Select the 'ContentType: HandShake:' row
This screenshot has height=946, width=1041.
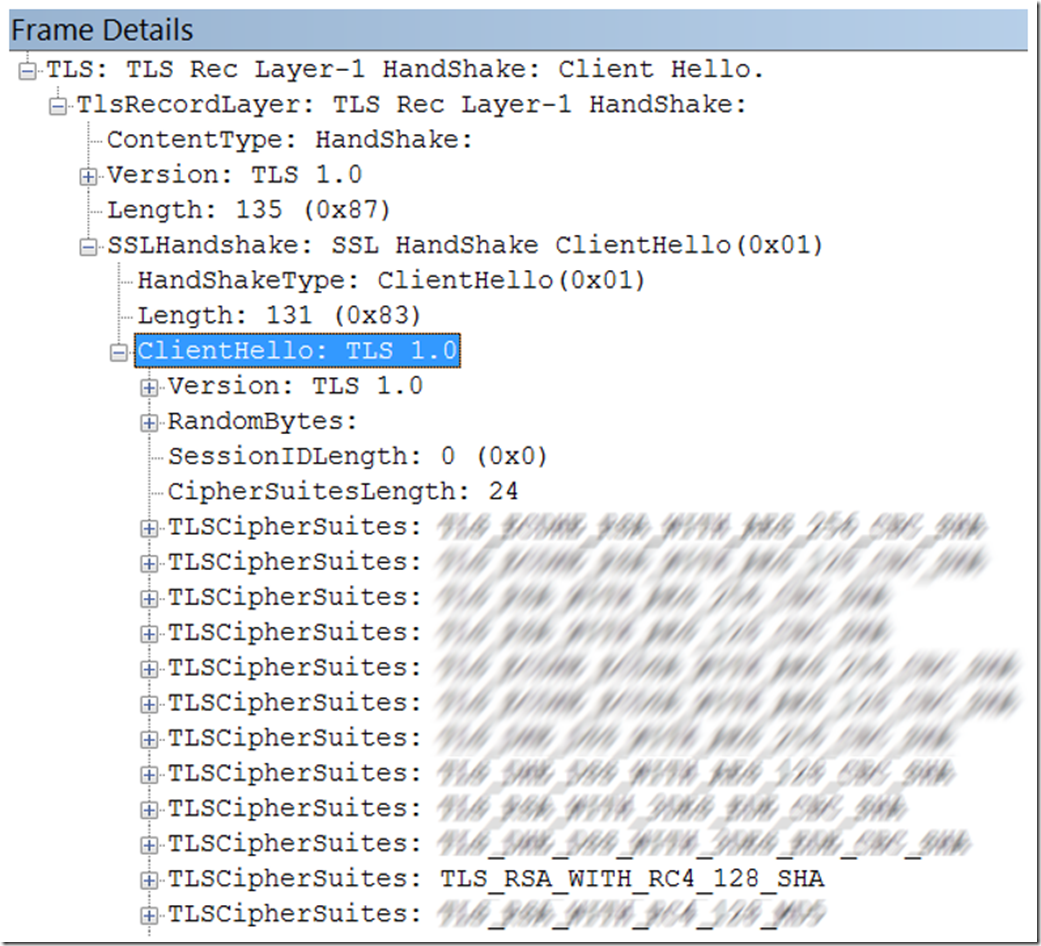[x=289, y=139]
